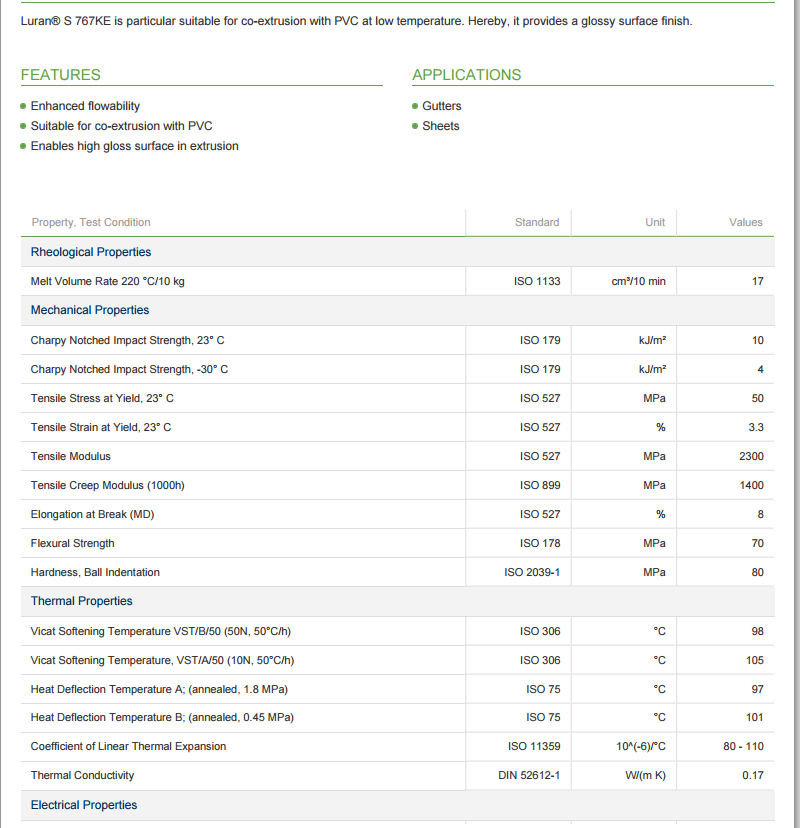This screenshot has height=828, width=800.
Task: Click the Tensile Creep Modulus value 1400
Action: click(751, 486)
